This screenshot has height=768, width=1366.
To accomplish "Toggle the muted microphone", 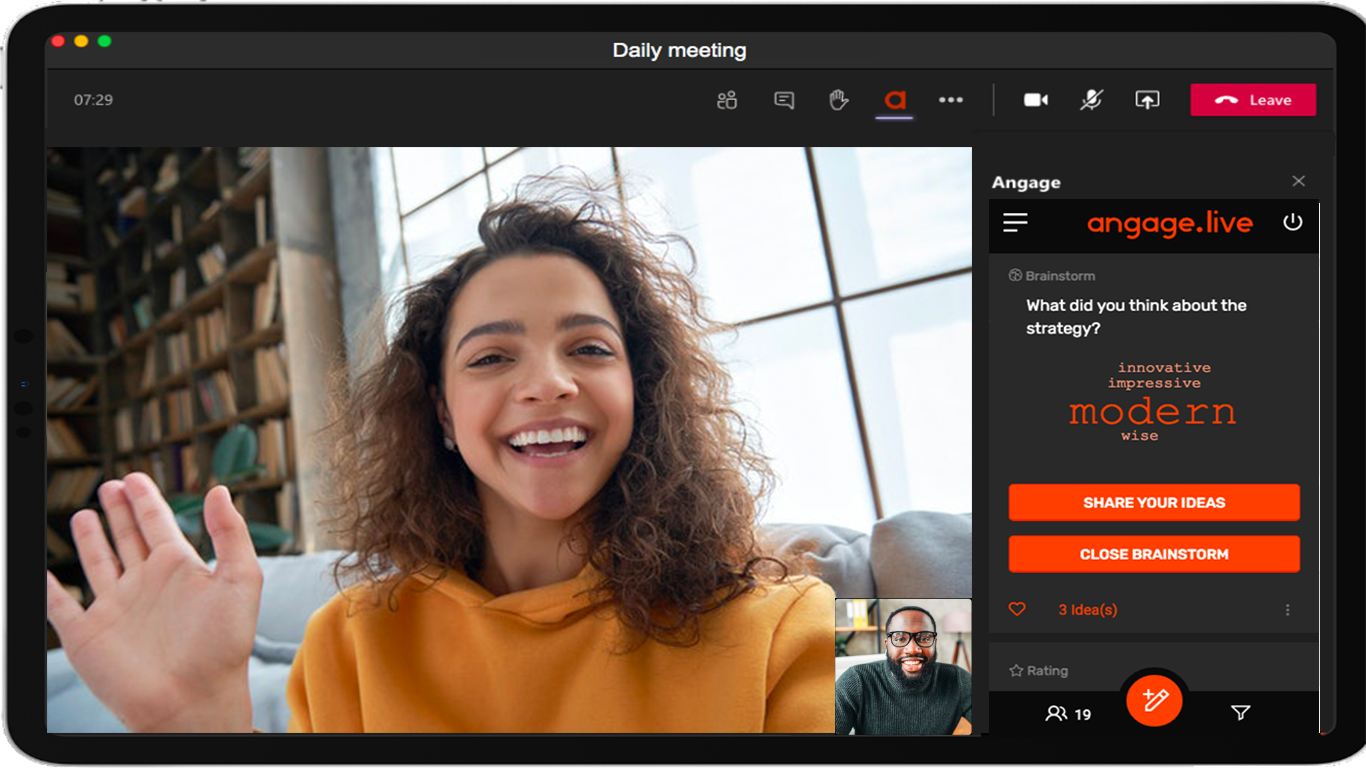I will [x=1091, y=100].
